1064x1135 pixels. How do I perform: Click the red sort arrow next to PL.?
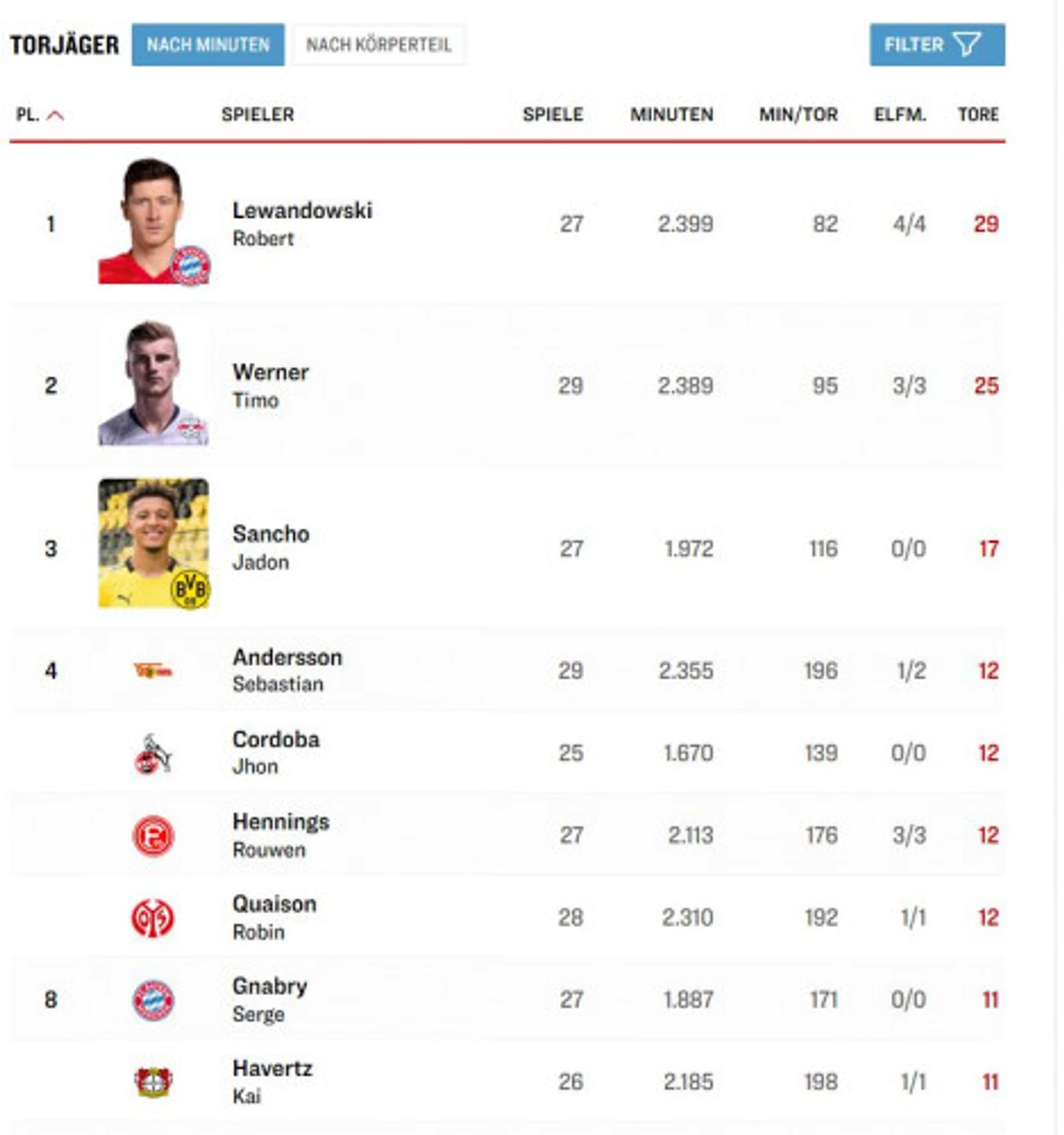(55, 115)
